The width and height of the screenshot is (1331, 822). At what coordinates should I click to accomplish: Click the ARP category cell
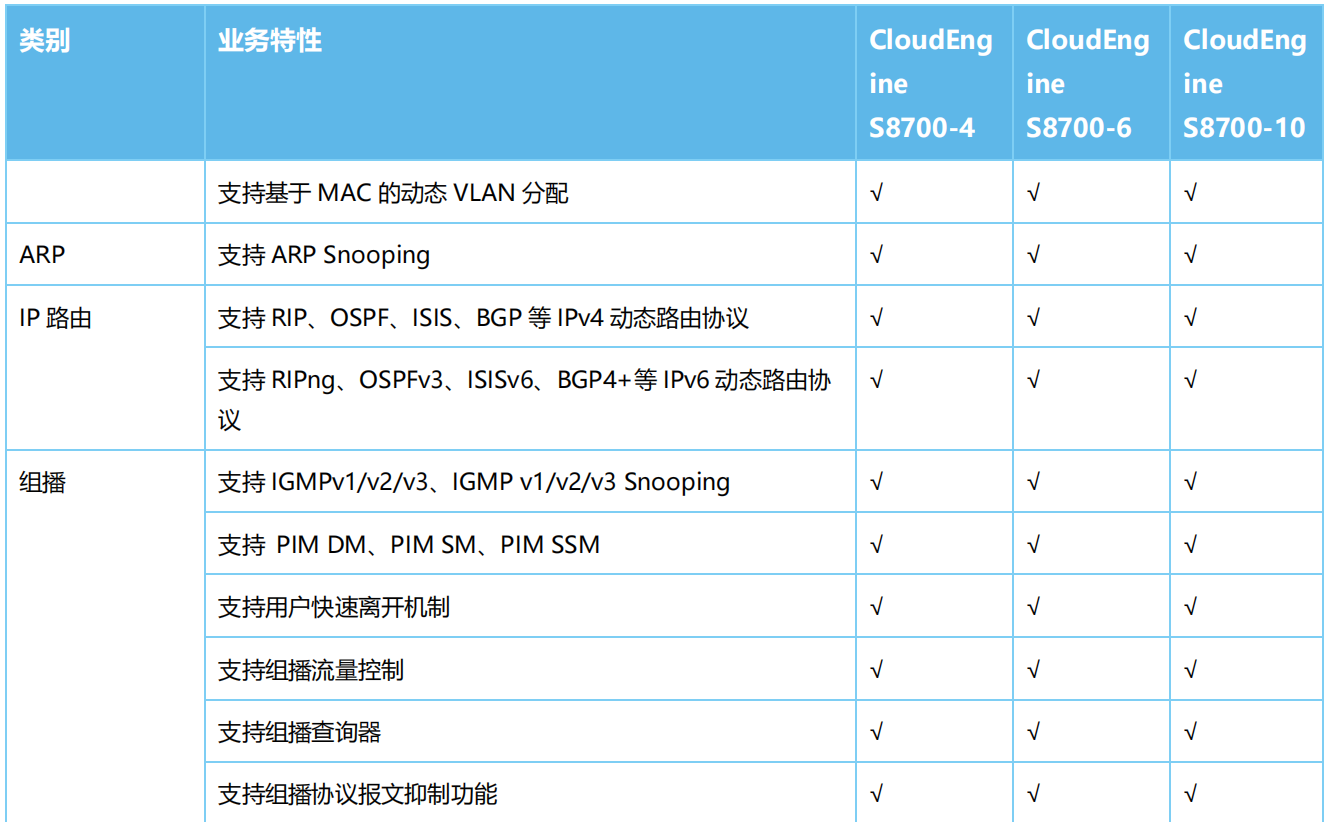click(x=42, y=255)
